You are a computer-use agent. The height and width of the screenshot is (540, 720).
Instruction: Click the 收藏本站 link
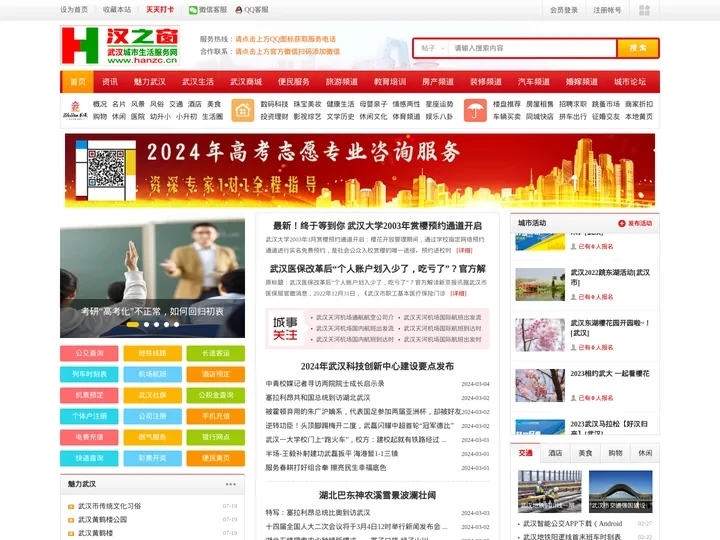click(117, 10)
